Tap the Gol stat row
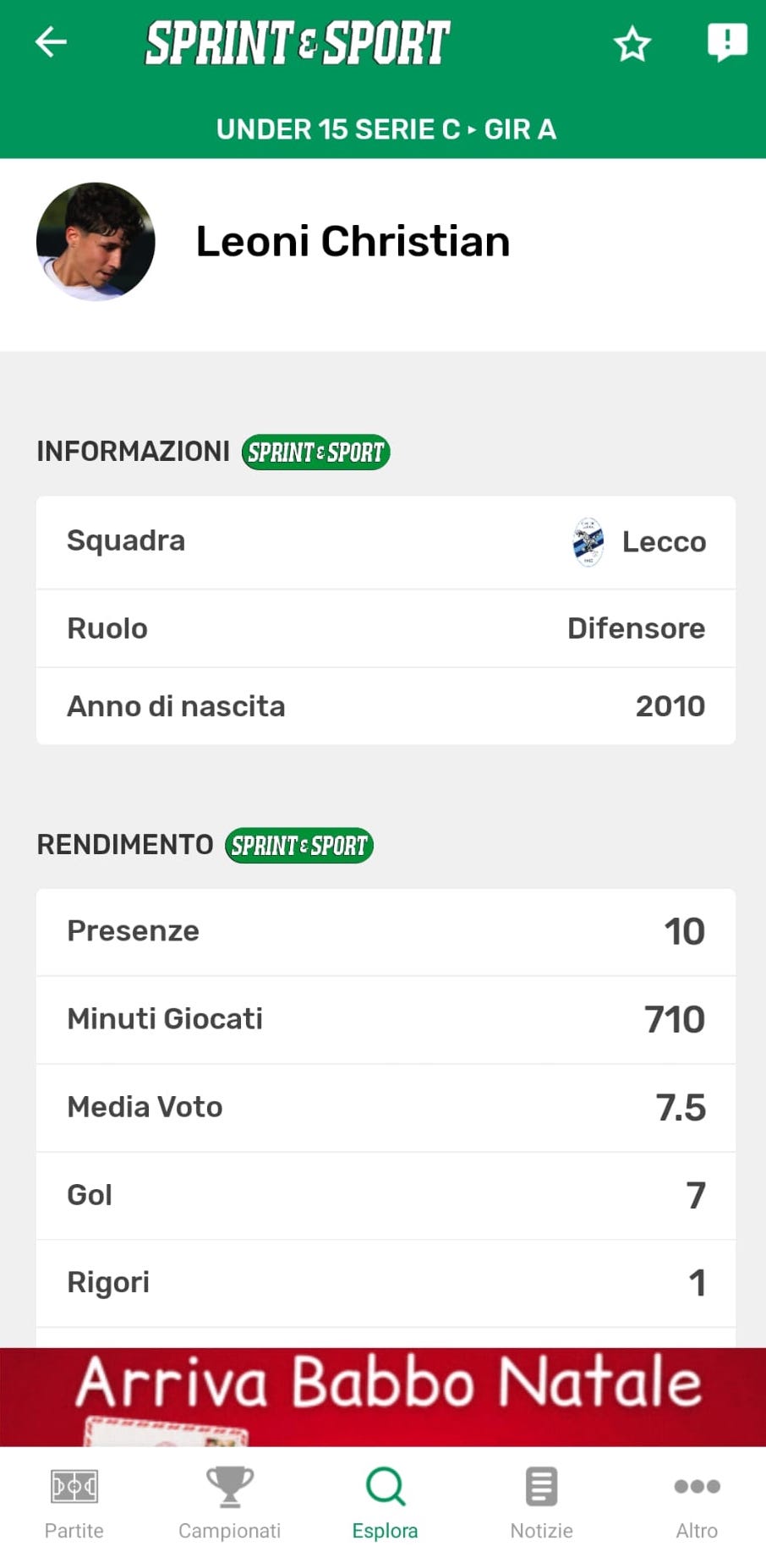 coord(386,1195)
